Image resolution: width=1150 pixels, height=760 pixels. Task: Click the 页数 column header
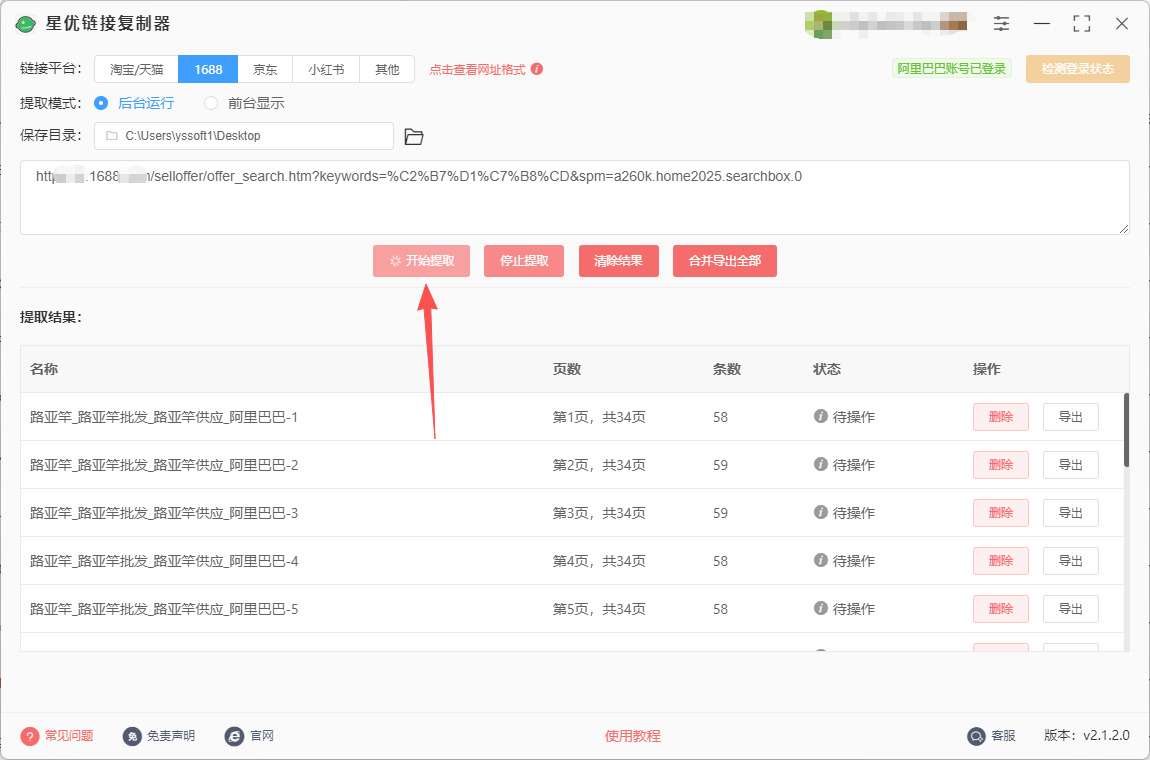click(x=566, y=369)
